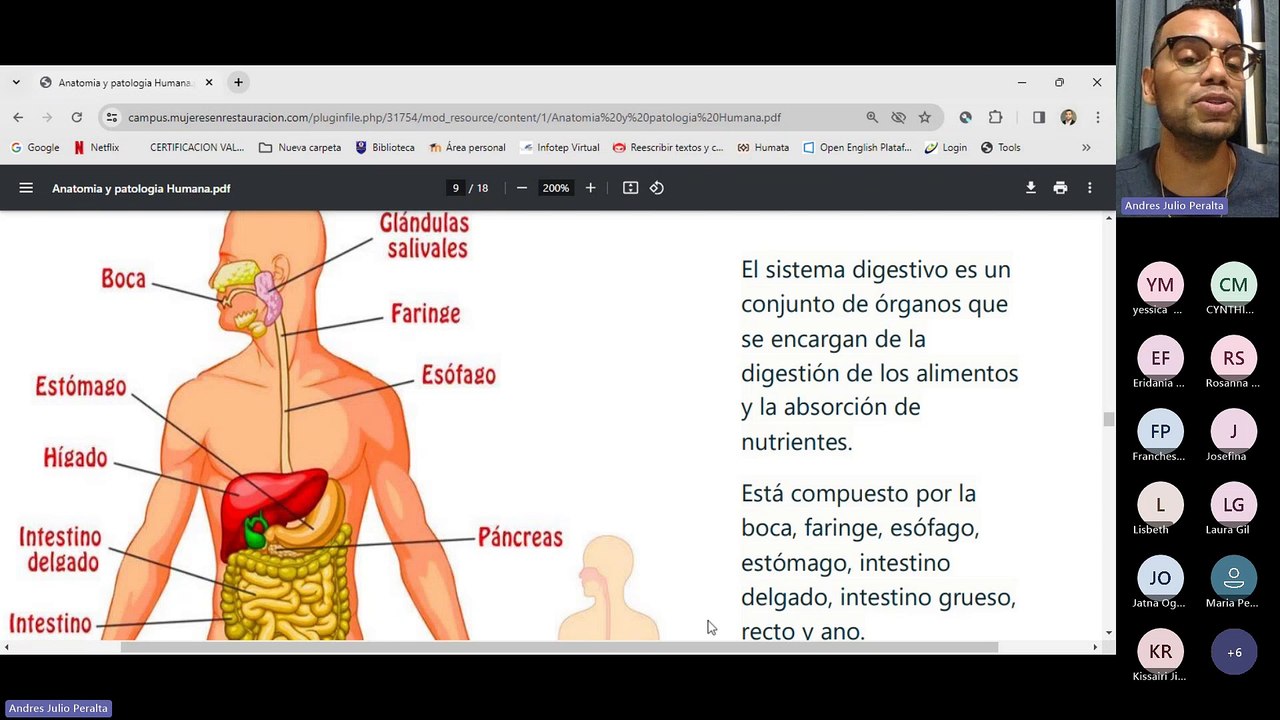Close the Anatomia y patologia Humana tab
The image size is (1280, 720).
(x=210, y=82)
